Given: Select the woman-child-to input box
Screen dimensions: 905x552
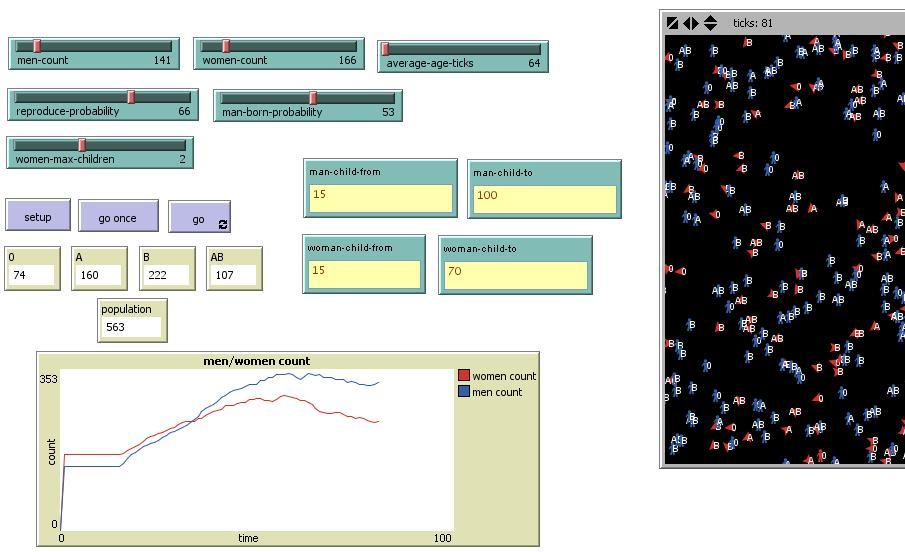Looking at the screenshot, I should coord(515,273).
